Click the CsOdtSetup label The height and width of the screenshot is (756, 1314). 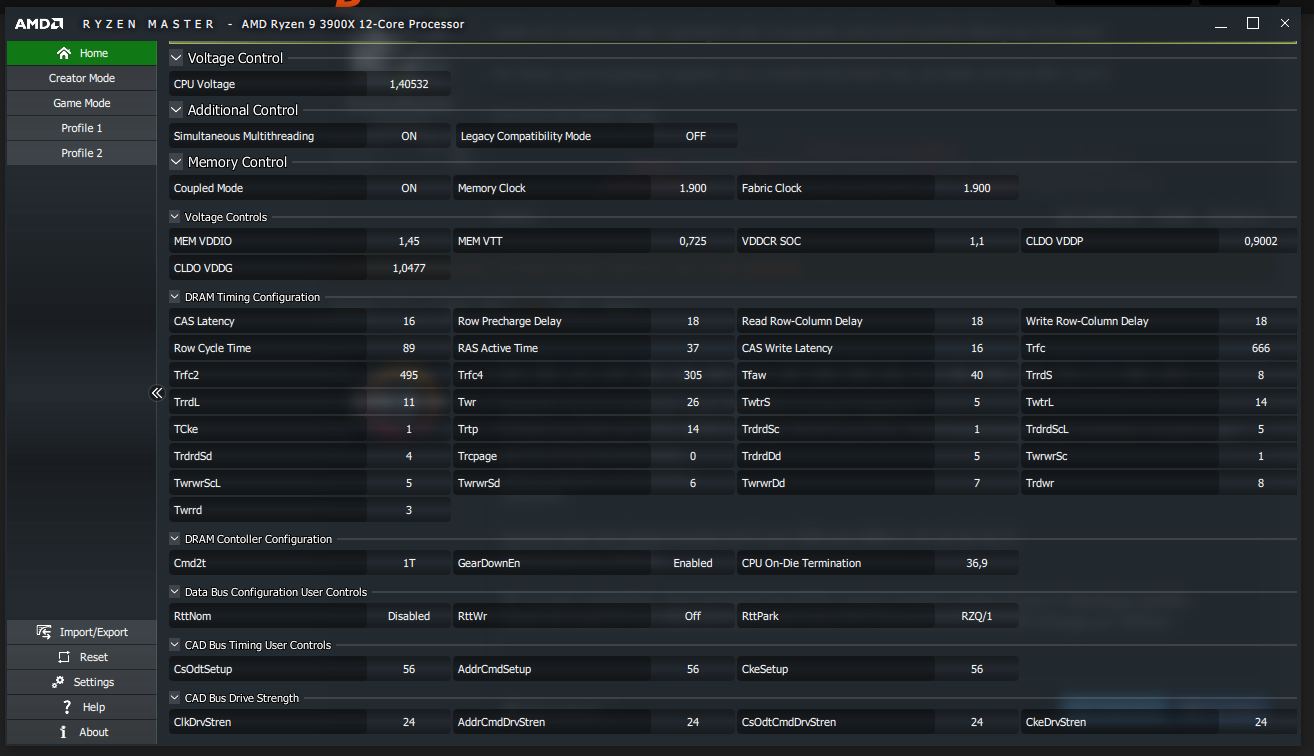[x=203, y=669]
